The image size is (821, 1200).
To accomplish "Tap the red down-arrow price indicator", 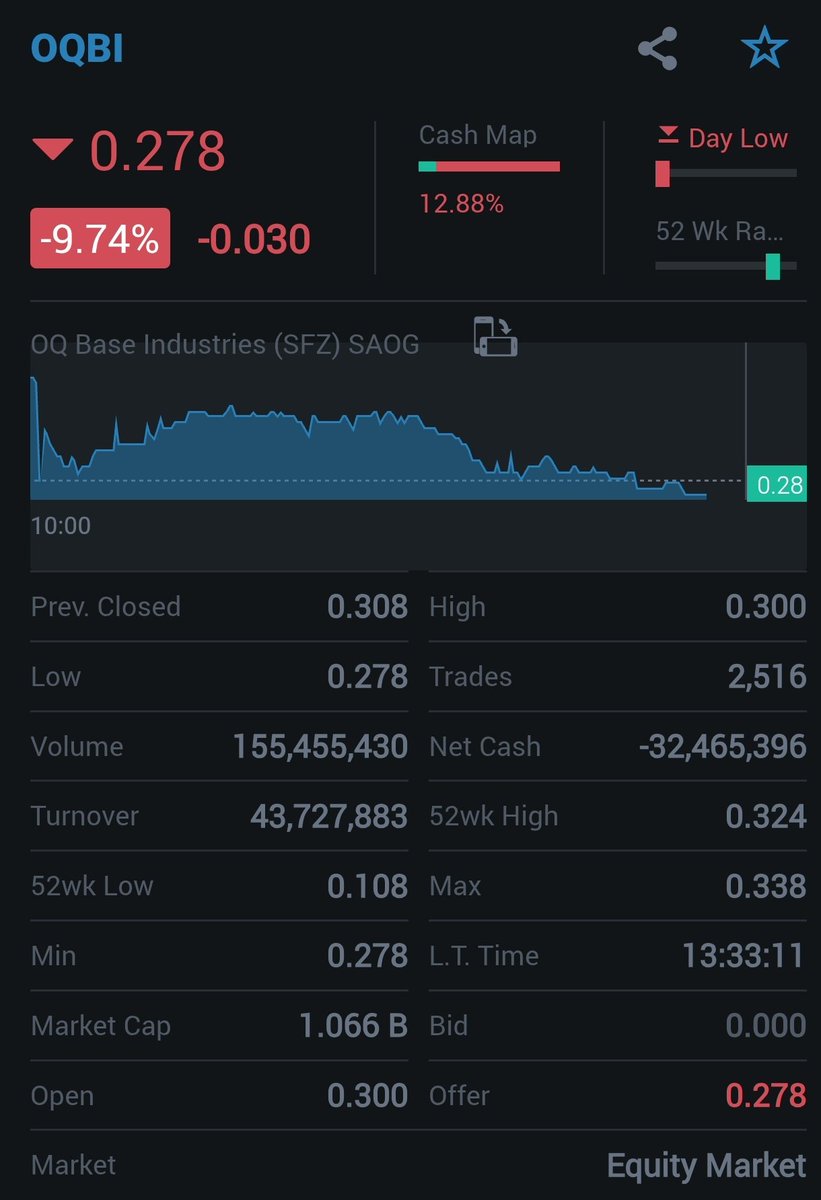I will pos(53,151).
